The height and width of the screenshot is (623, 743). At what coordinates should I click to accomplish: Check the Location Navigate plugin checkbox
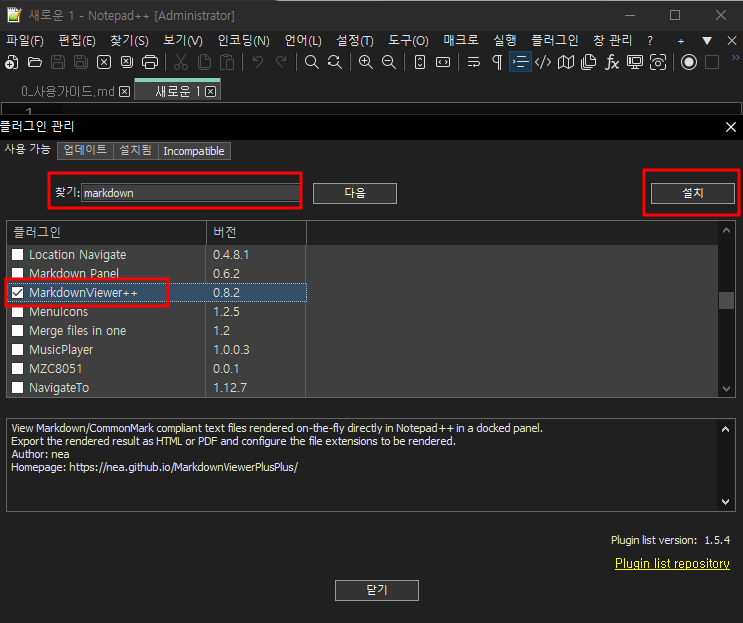(18, 255)
